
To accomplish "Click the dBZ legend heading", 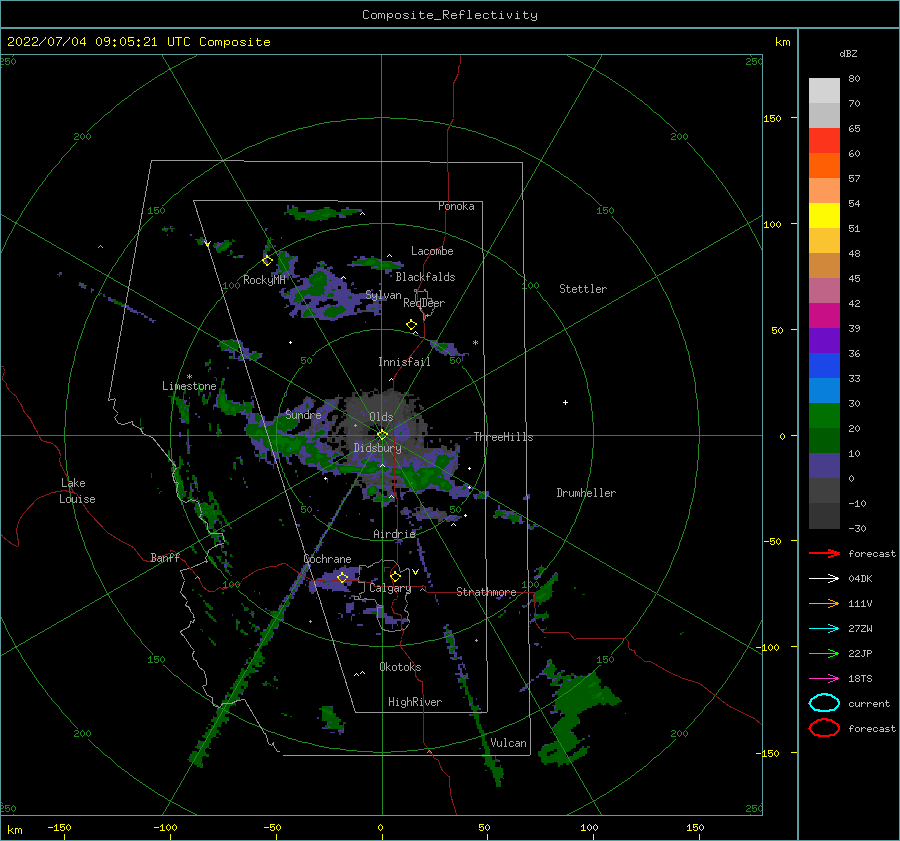I will pos(848,53).
